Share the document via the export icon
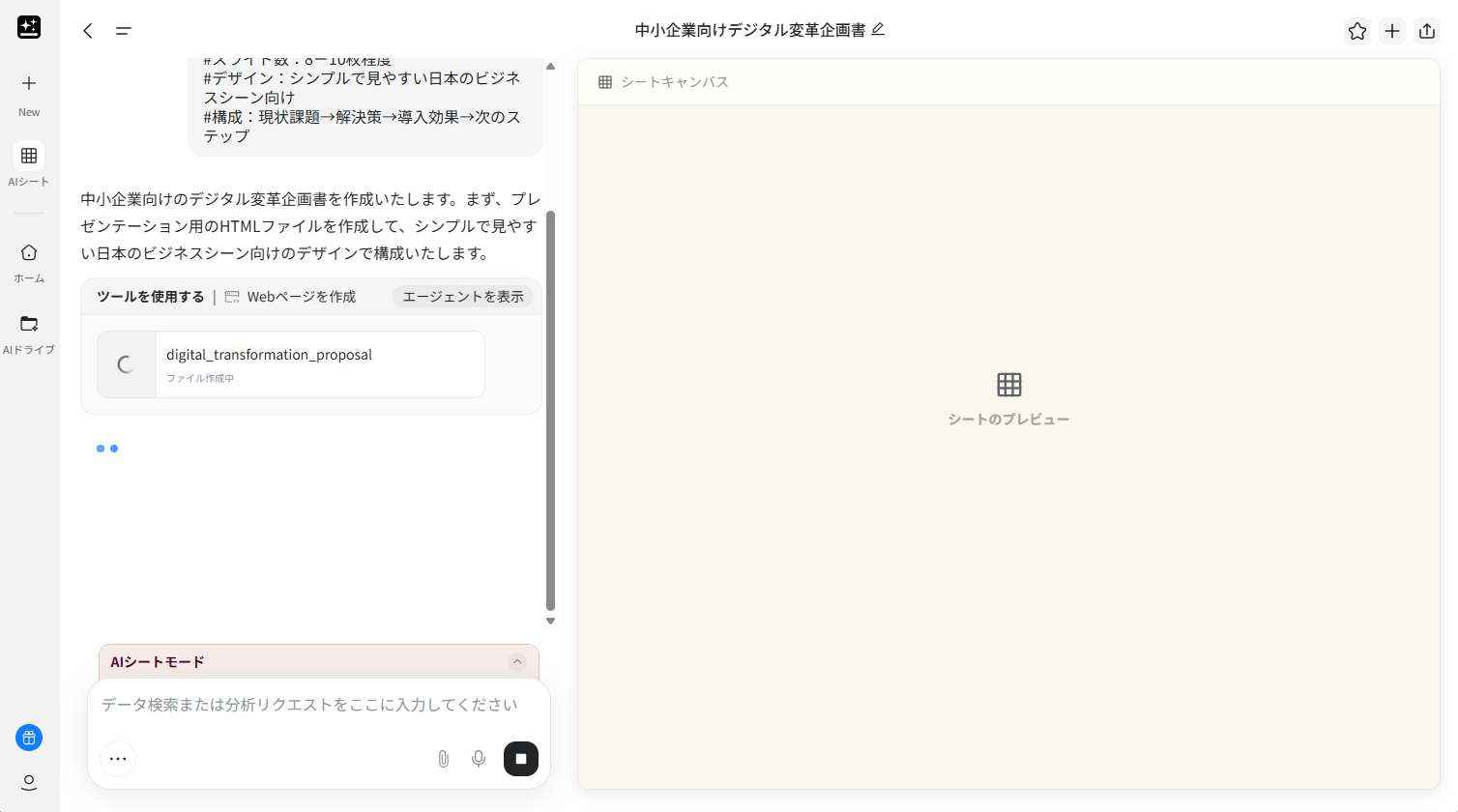Screen dimensions: 1458x812 (x=1427, y=30)
